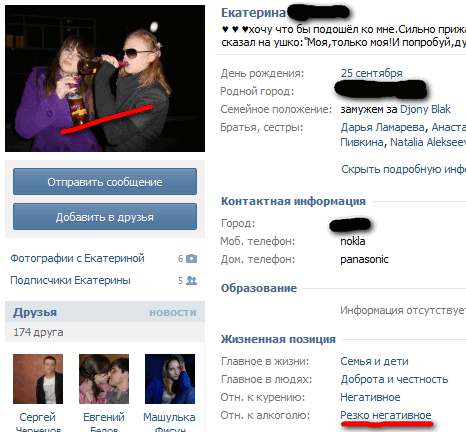Screen dimensions: 466x432
Task: Click the Добавить в друзья button
Action: point(105,217)
